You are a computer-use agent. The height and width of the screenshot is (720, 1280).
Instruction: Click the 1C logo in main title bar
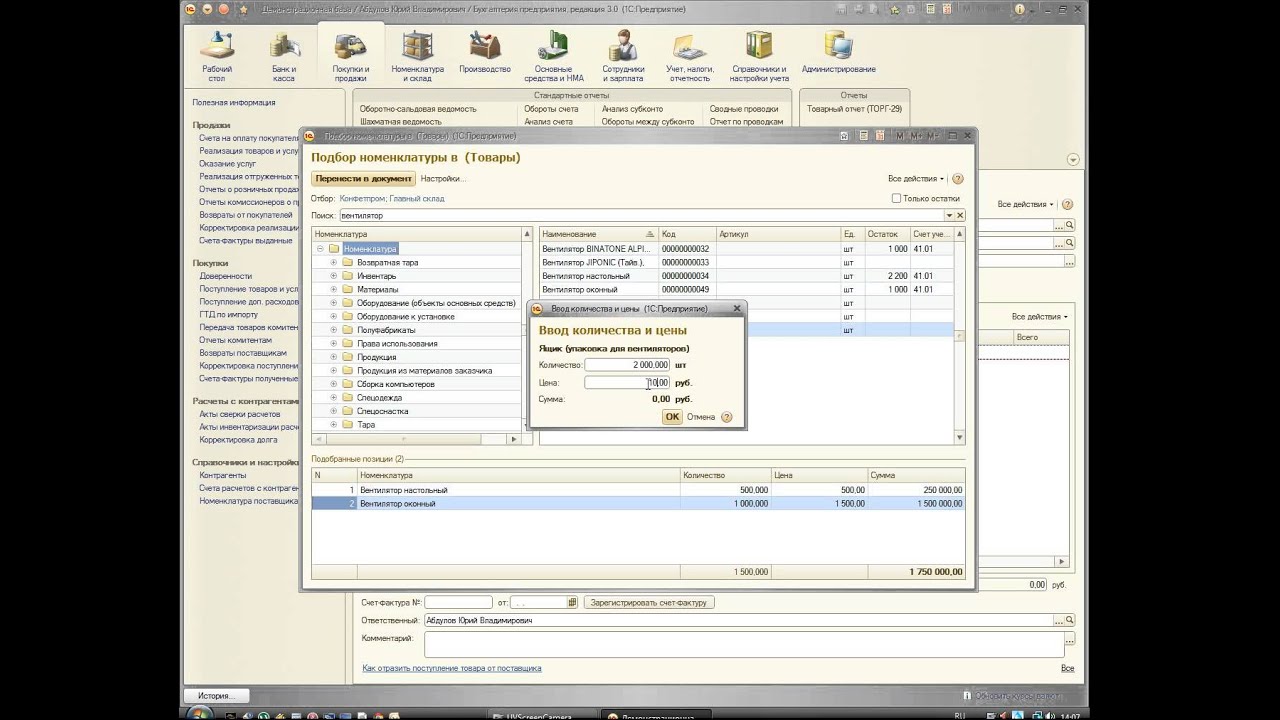(x=190, y=9)
